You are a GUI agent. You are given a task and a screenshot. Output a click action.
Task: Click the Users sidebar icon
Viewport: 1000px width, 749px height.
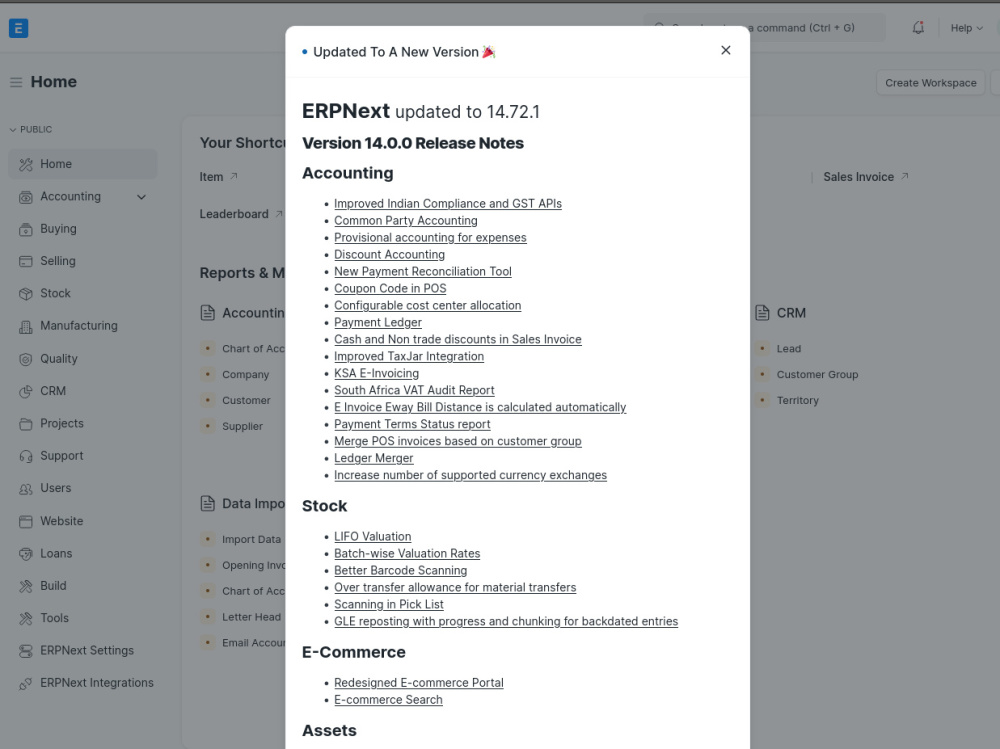coord(26,489)
